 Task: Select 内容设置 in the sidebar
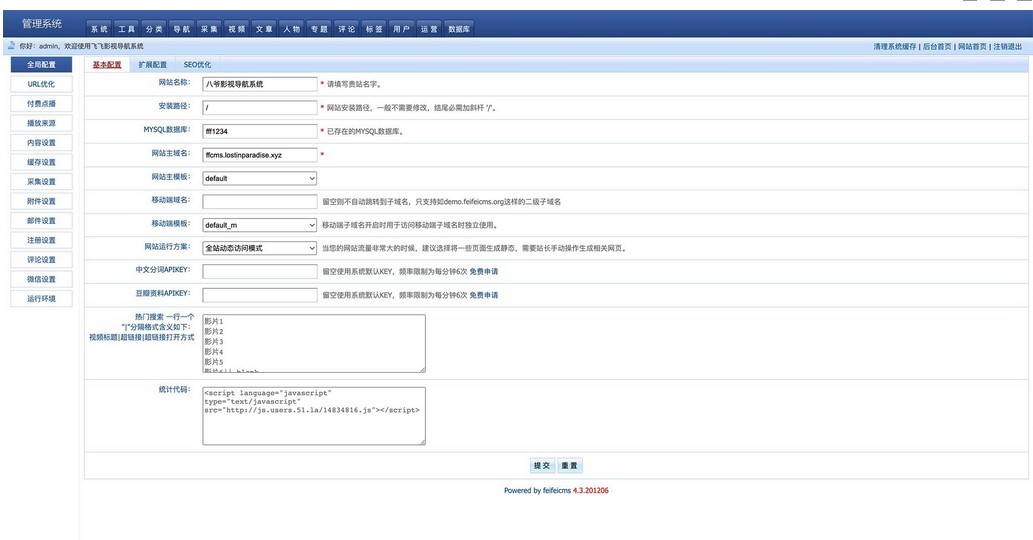click(42, 142)
